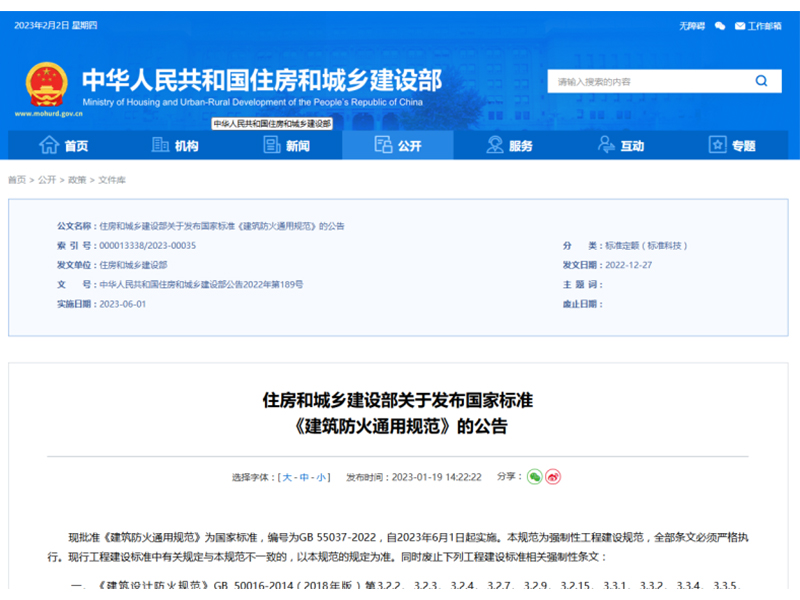Click the search magnifier icon
This screenshot has height=600, width=800.
tap(762, 81)
